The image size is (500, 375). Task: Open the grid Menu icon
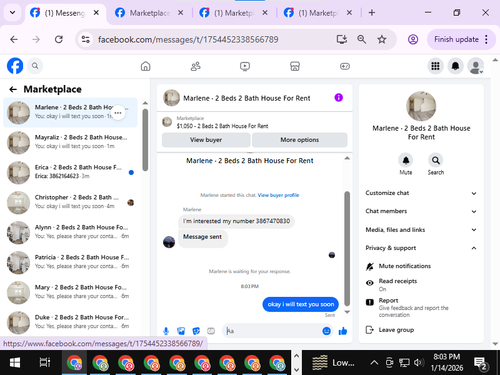(x=435, y=66)
